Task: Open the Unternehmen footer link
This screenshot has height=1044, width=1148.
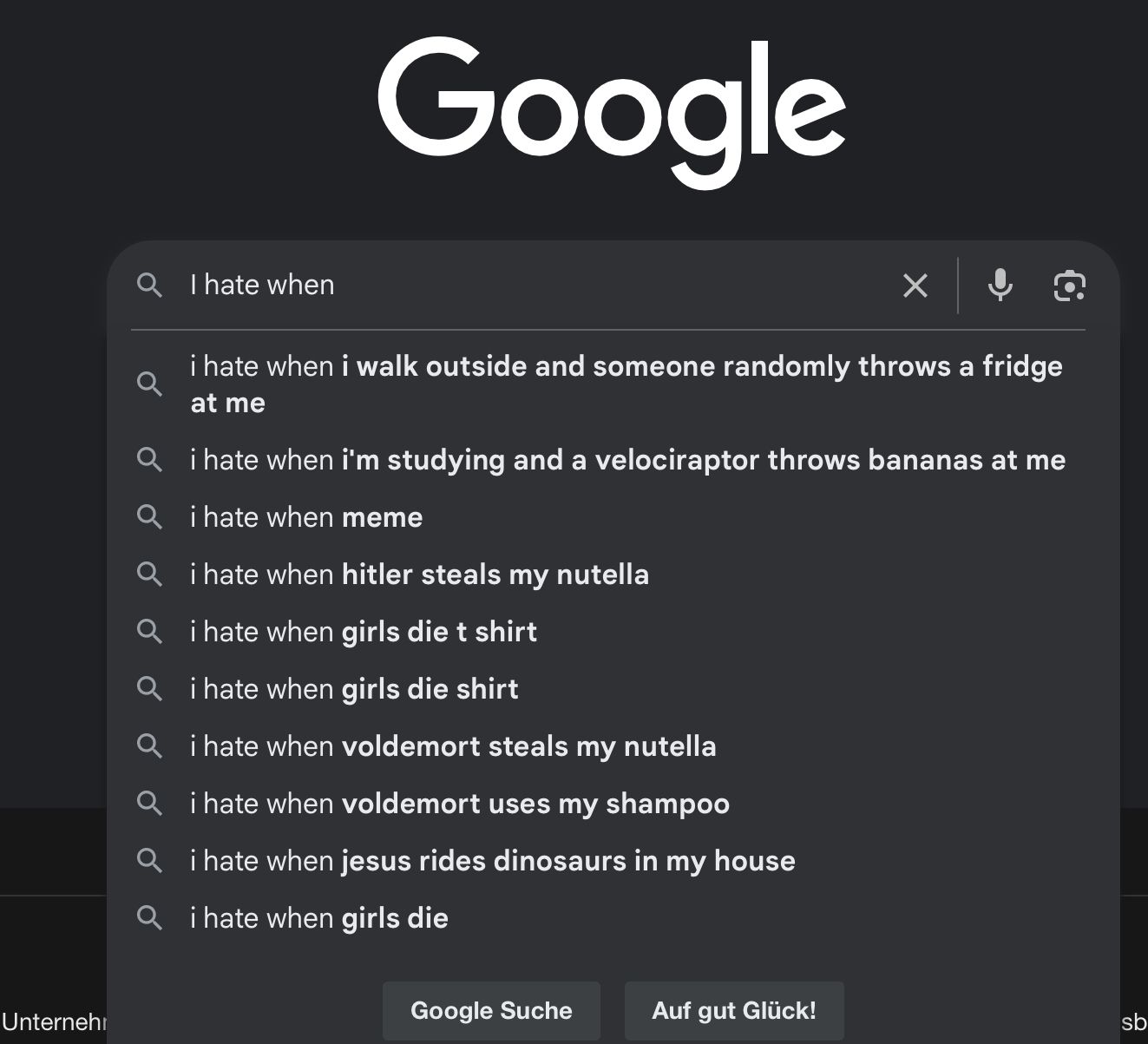Action: [x=52, y=1021]
